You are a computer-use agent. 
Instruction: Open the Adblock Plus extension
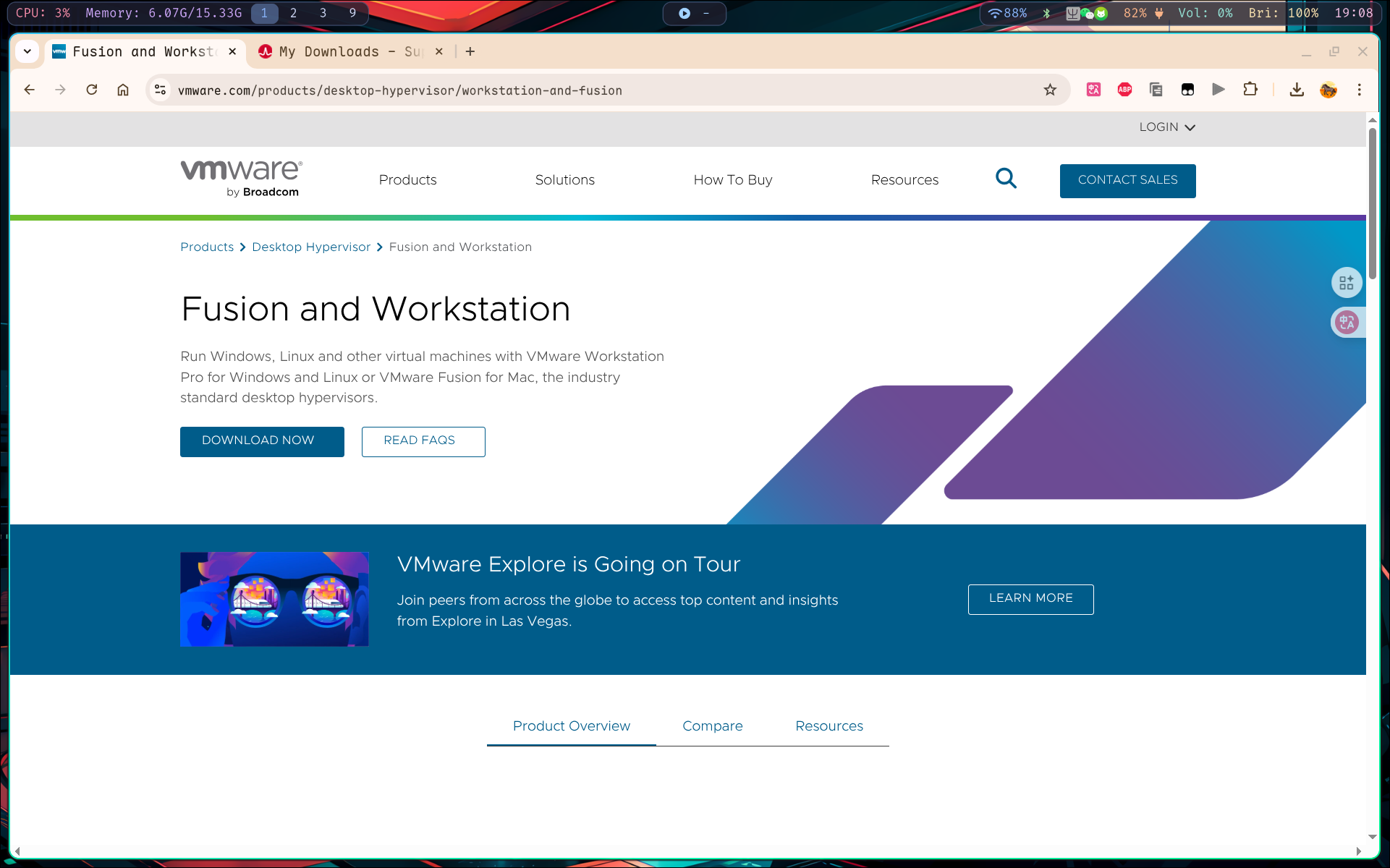pyautogui.click(x=1124, y=90)
